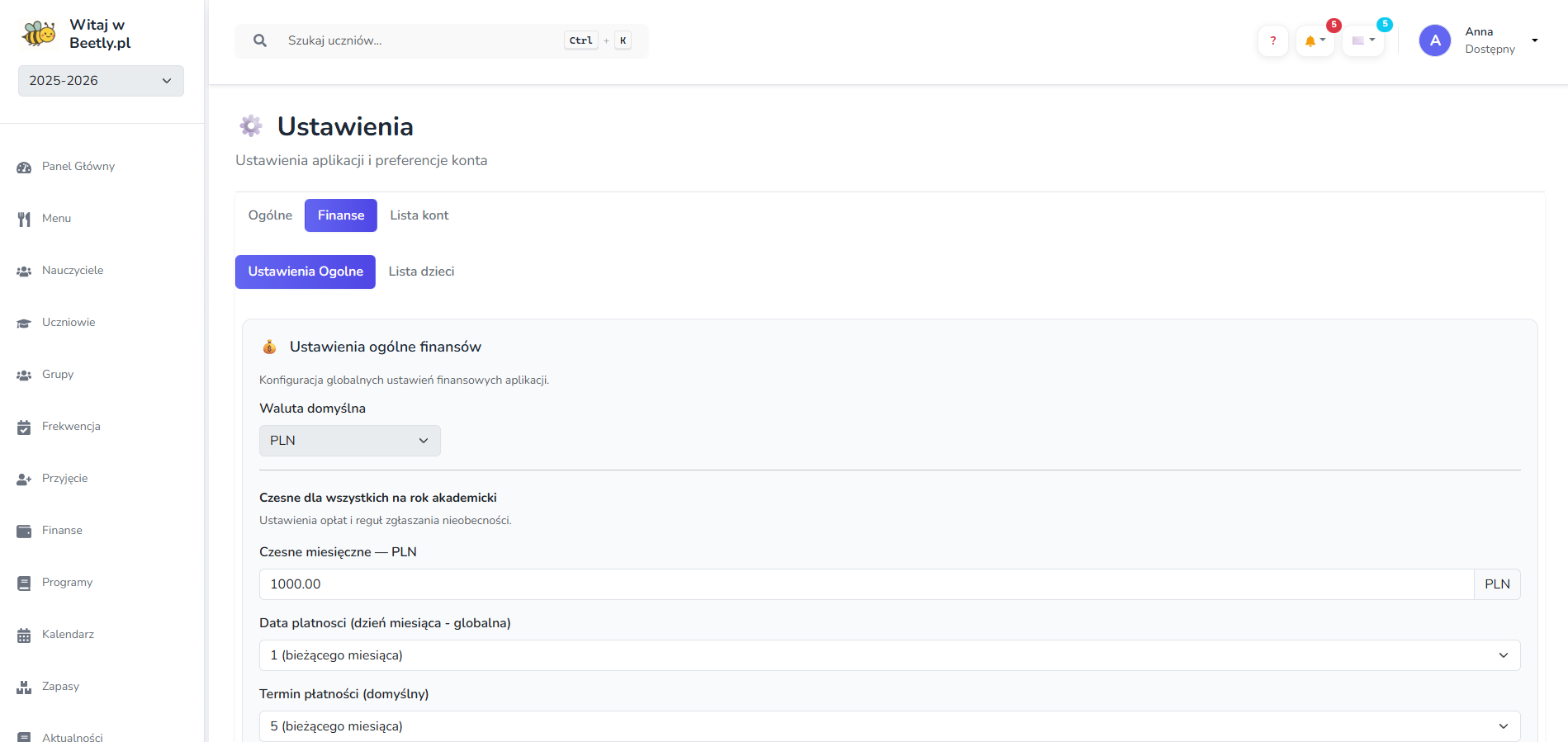Click the Ustawienia Ogolne button
Viewport: 1568px width, 742px height.
306,272
